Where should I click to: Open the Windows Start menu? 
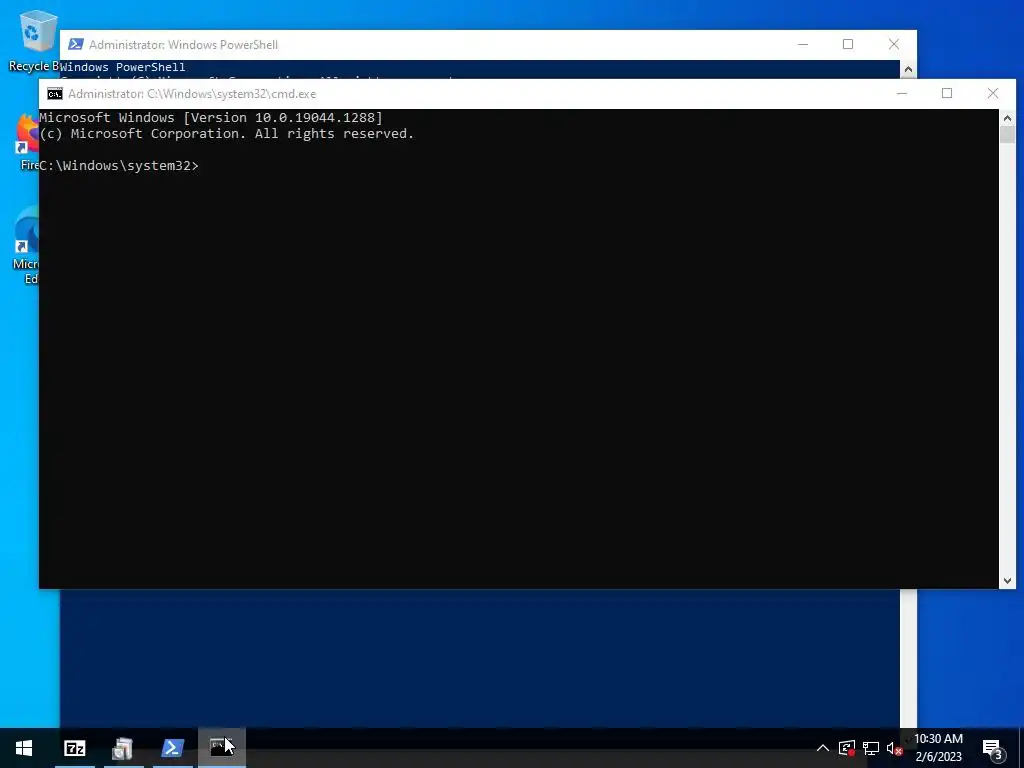point(24,748)
